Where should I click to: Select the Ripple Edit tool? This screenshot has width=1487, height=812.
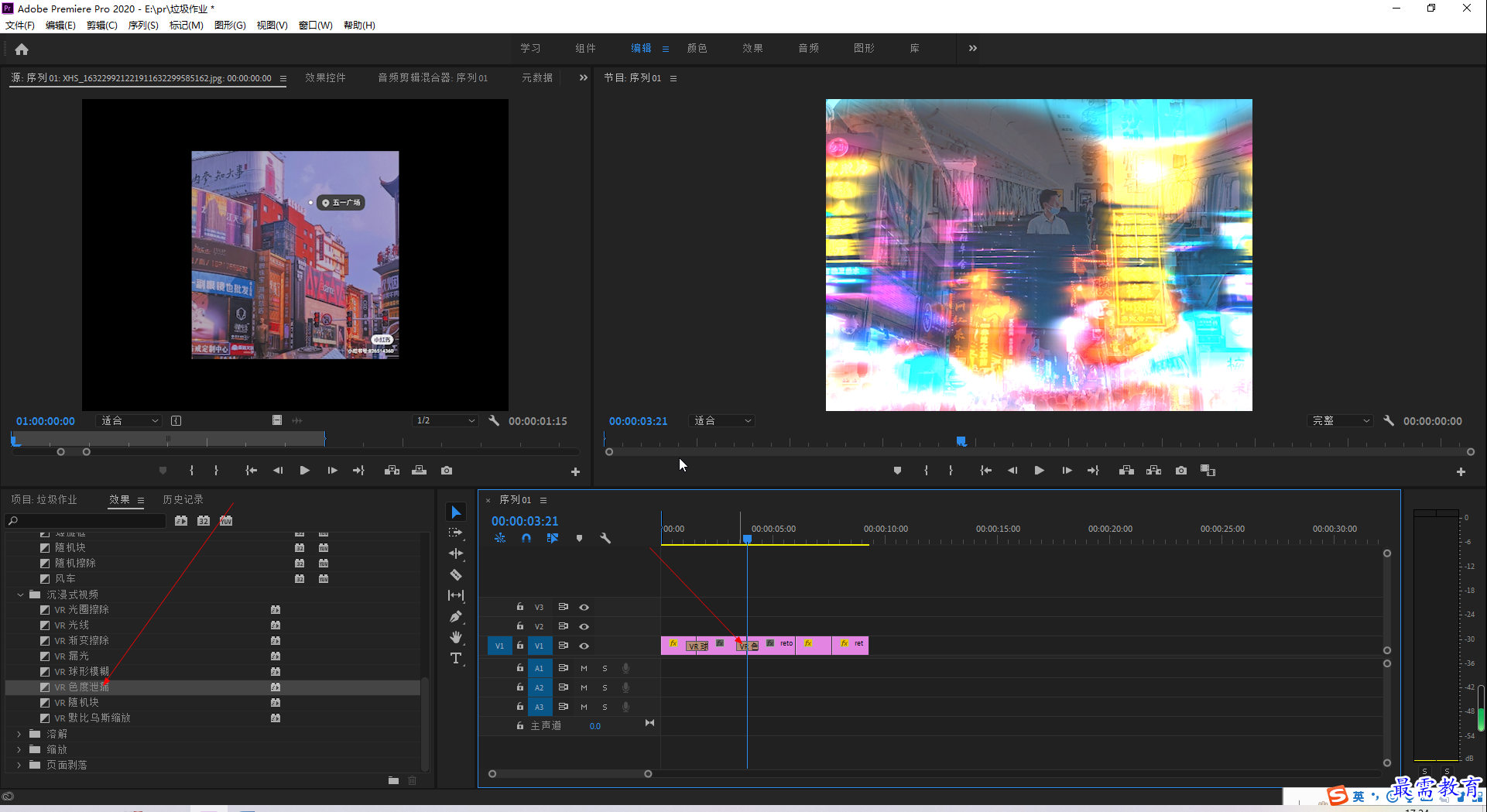tap(456, 553)
